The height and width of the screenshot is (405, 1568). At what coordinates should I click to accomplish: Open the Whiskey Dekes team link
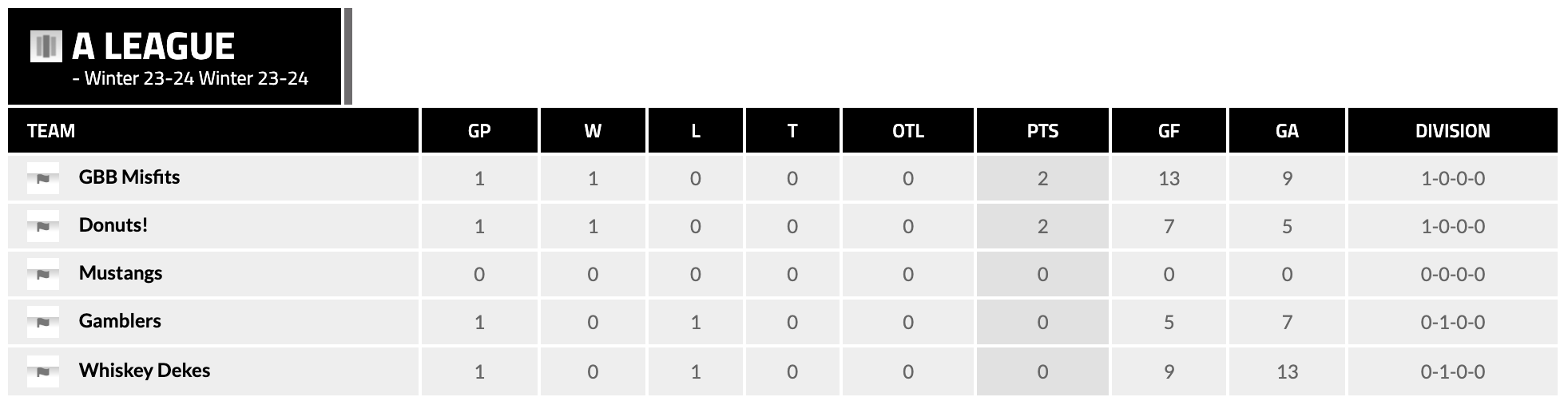145,371
